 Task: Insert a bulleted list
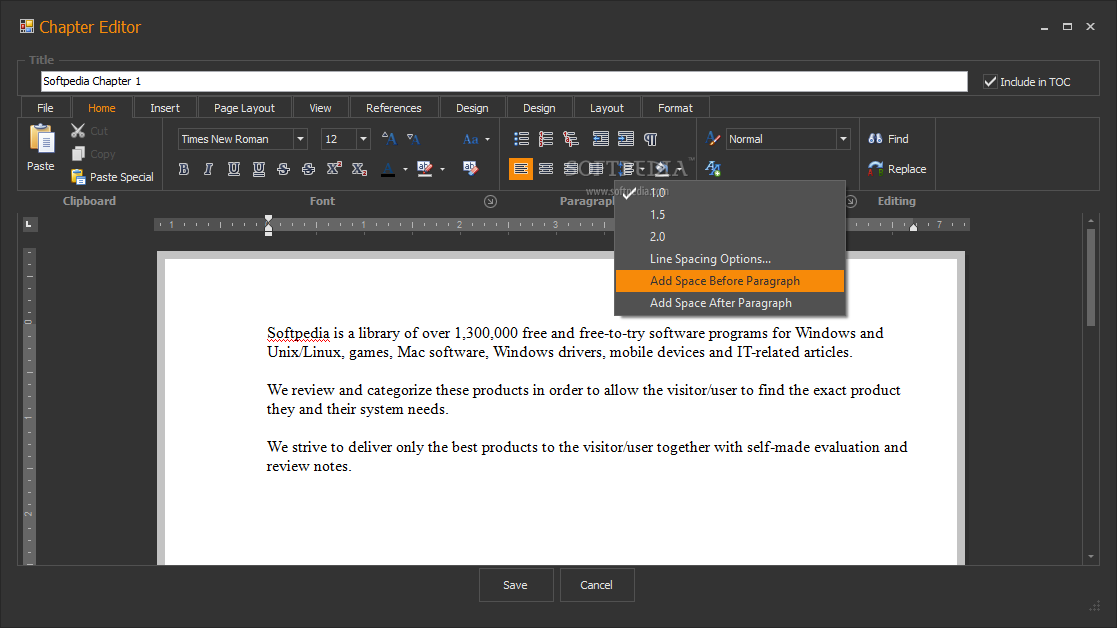coord(521,139)
